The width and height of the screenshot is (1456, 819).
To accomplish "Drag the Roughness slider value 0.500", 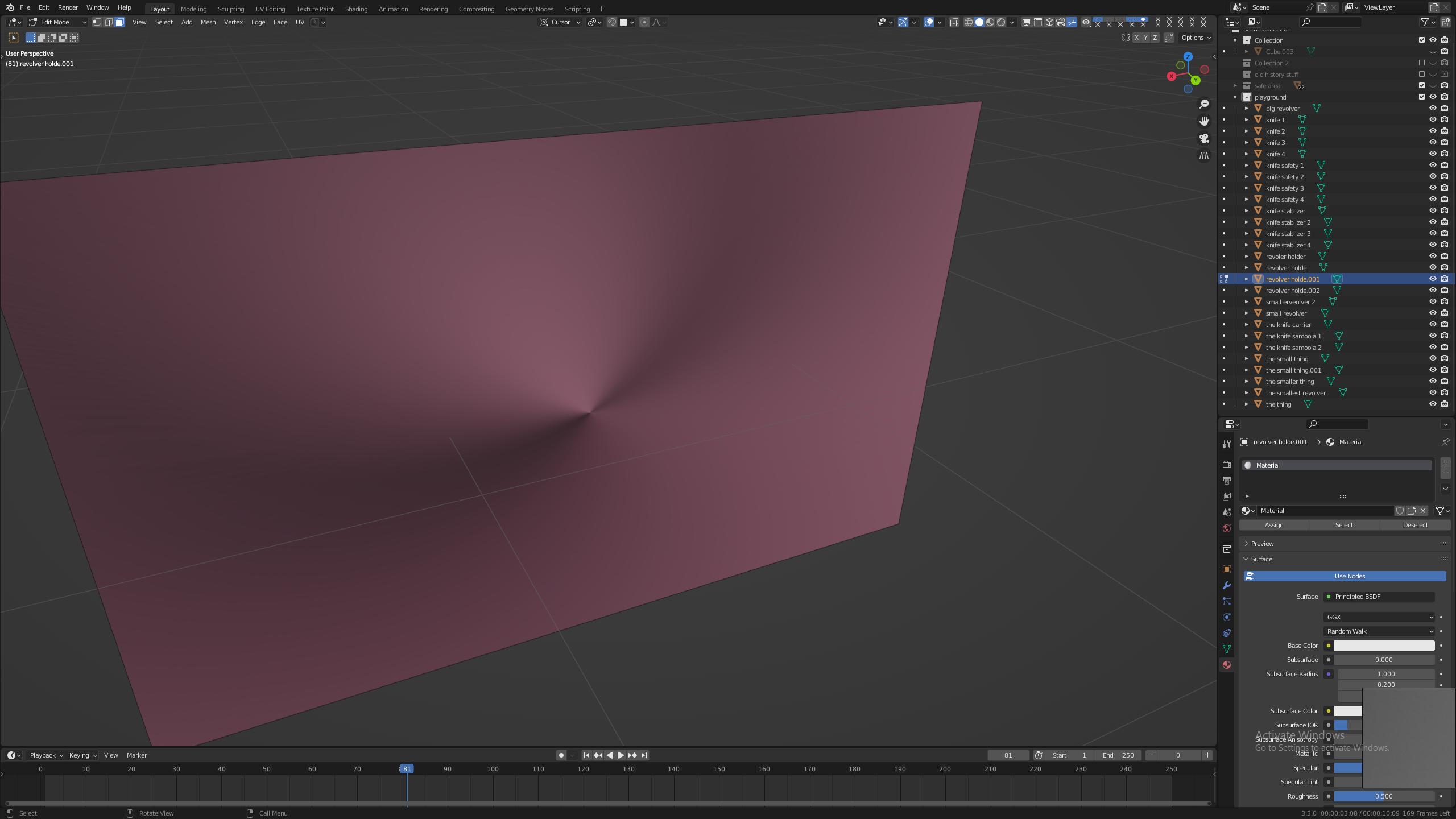I will 1384,796.
